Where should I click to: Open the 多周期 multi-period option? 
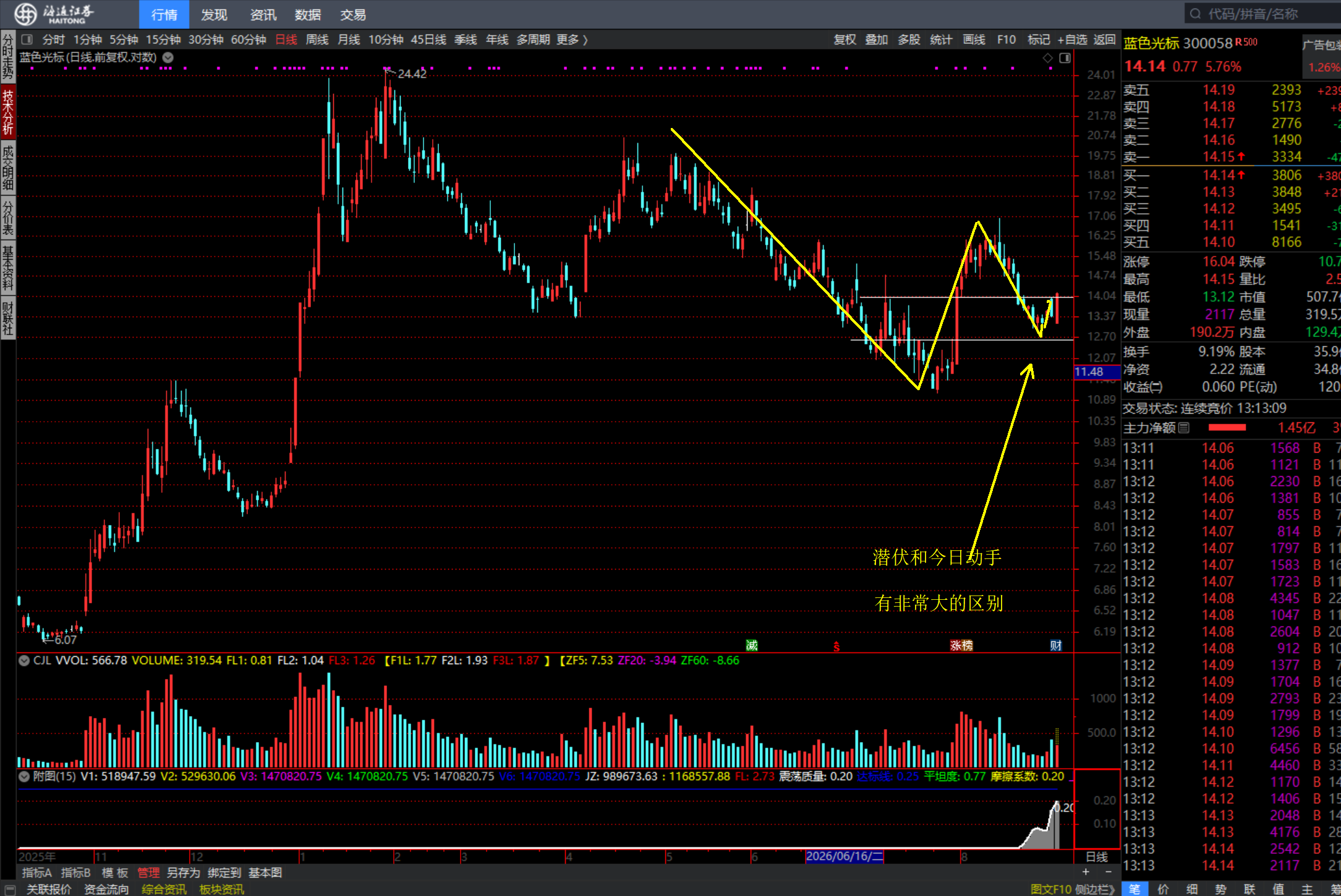(x=533, y=40)
